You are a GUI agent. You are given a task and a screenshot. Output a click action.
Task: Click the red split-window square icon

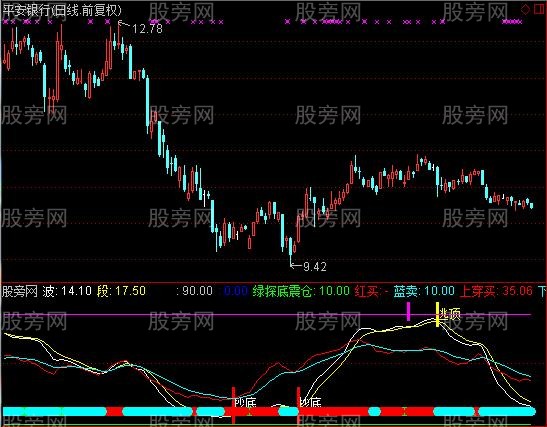[x=540, y=9]
